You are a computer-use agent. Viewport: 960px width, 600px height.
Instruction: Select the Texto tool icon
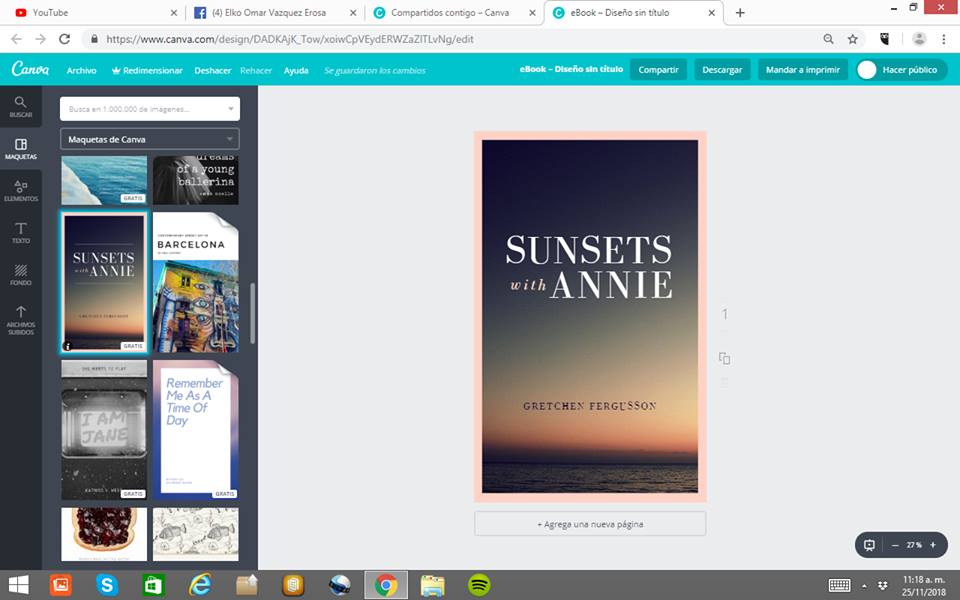[20, 233]
